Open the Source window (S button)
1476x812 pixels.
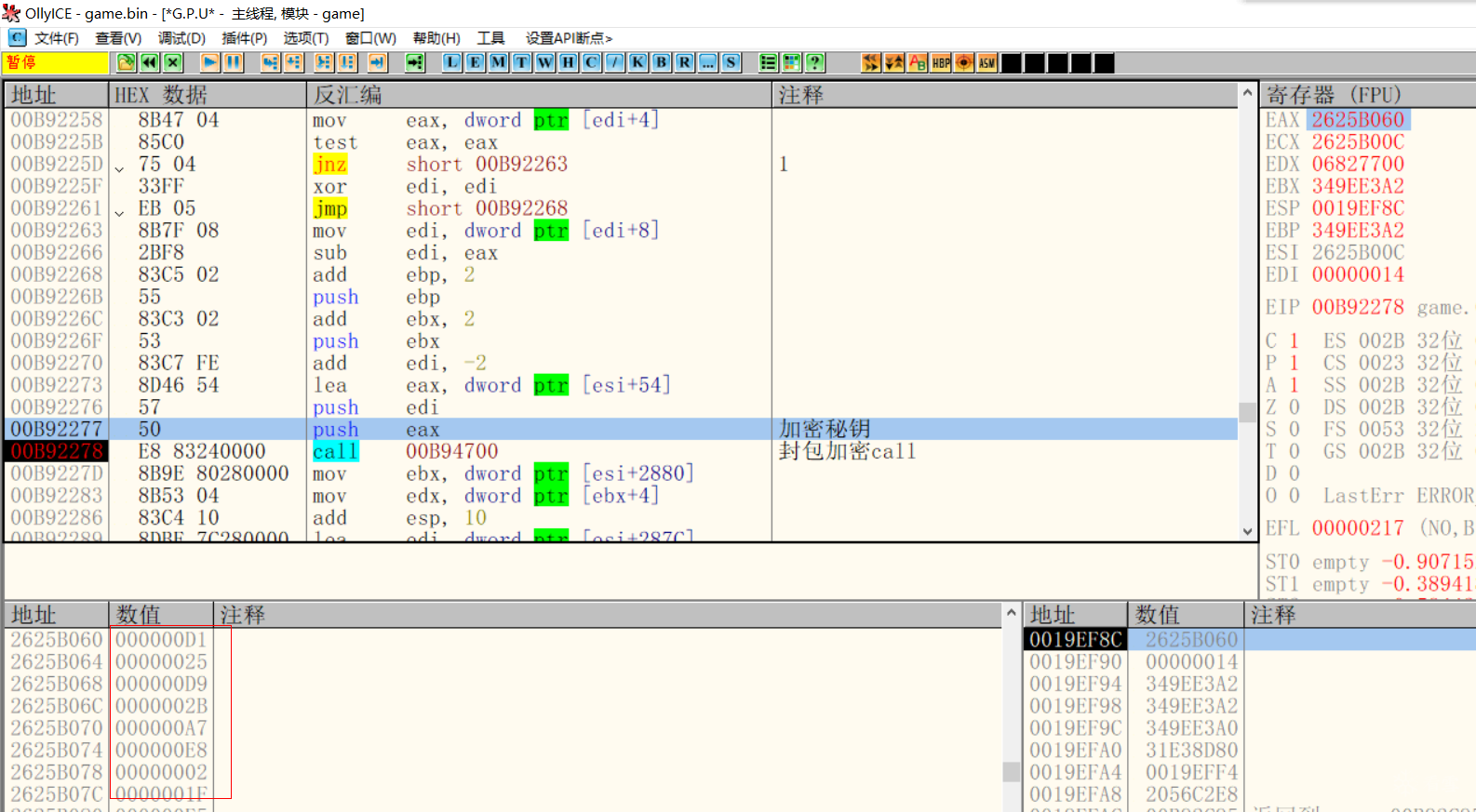click(x=731, y=62)
